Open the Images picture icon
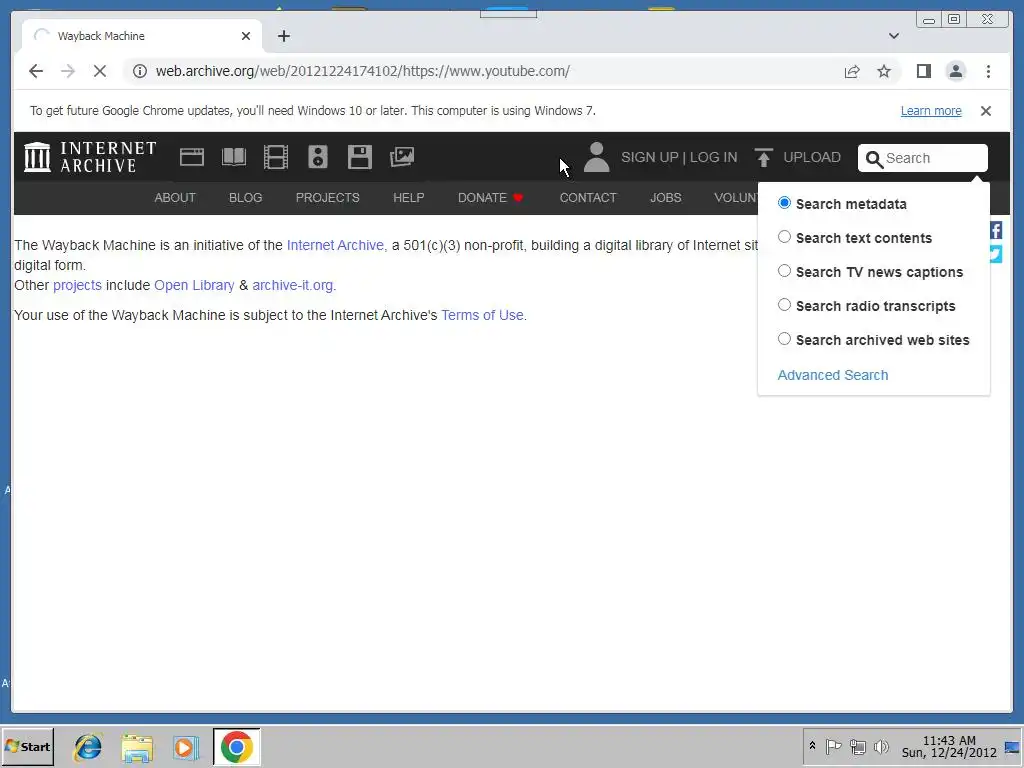This screenshot has width=1024, height=768. click(402, 157)
